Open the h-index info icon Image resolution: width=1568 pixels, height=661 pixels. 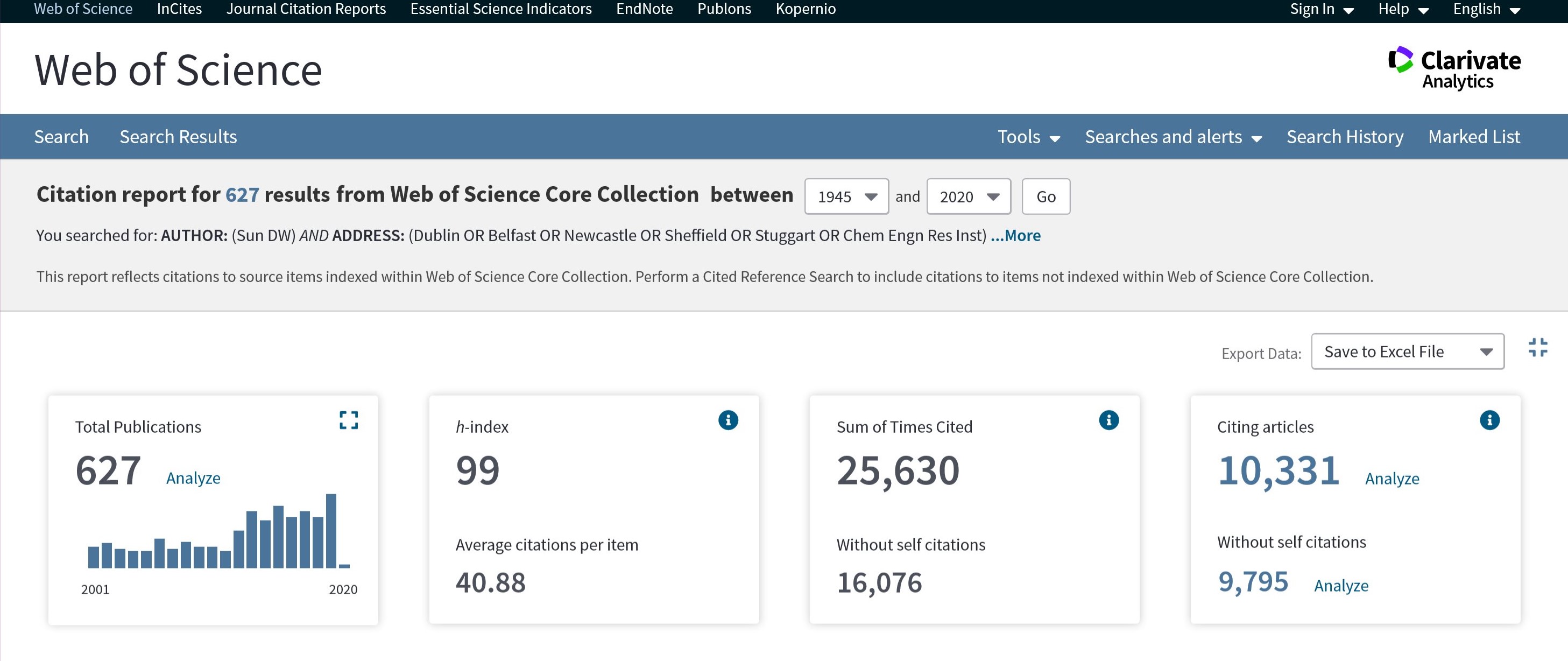point(728,420)
